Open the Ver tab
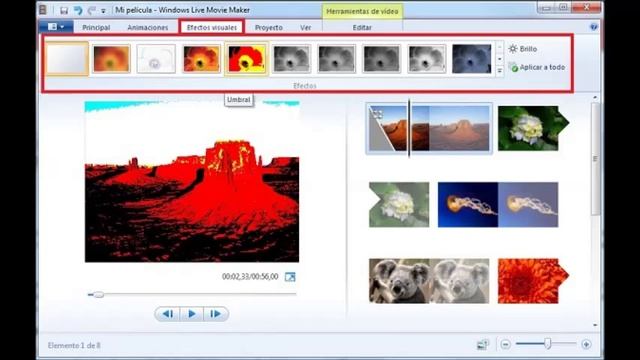This screenshot has width=640, height=360. 306,27
